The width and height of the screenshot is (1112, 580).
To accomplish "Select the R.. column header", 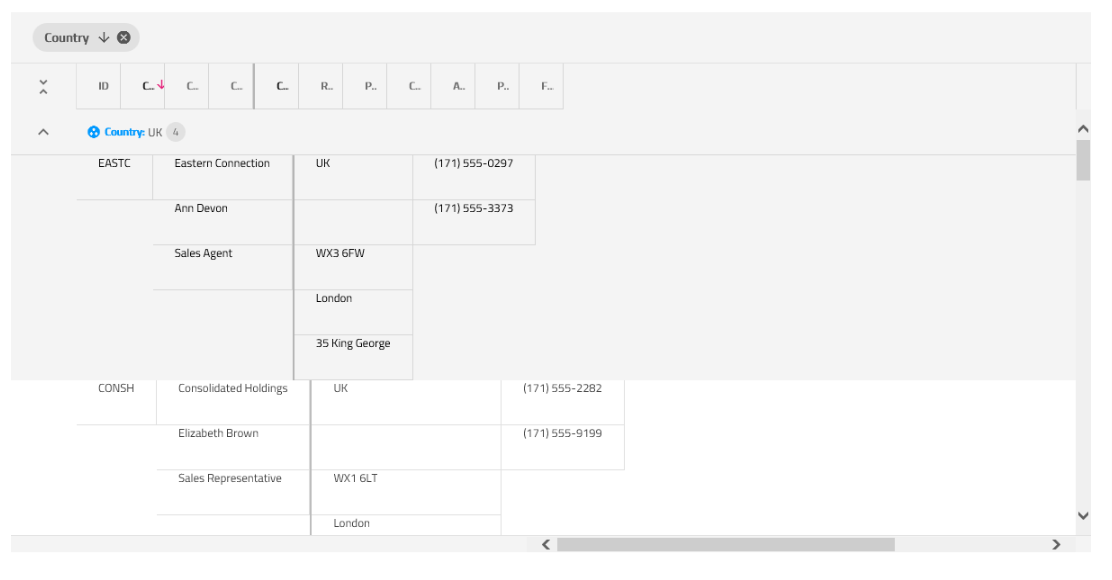I will pos(321,87).
